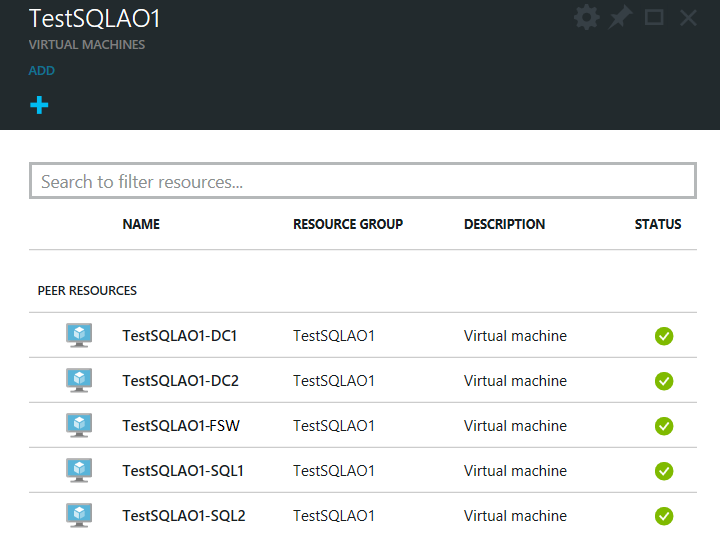Sort by the RESOURCE GROUP column header
This screenshot has height=536, width=720.
(348, 224)
